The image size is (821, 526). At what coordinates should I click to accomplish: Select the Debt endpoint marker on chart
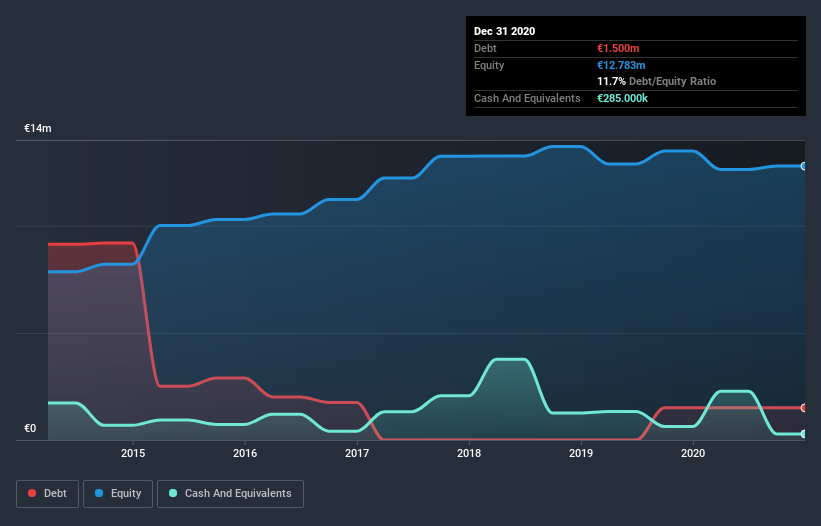click(804, 408)
